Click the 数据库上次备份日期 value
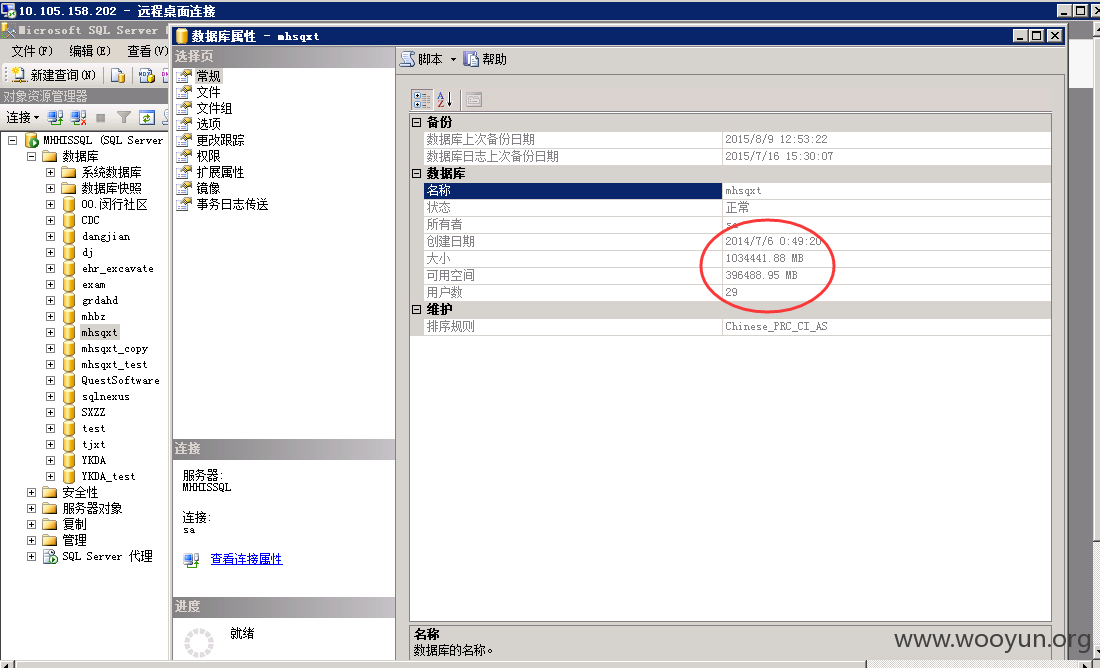The image size is (1100, 668). point(776,139)
